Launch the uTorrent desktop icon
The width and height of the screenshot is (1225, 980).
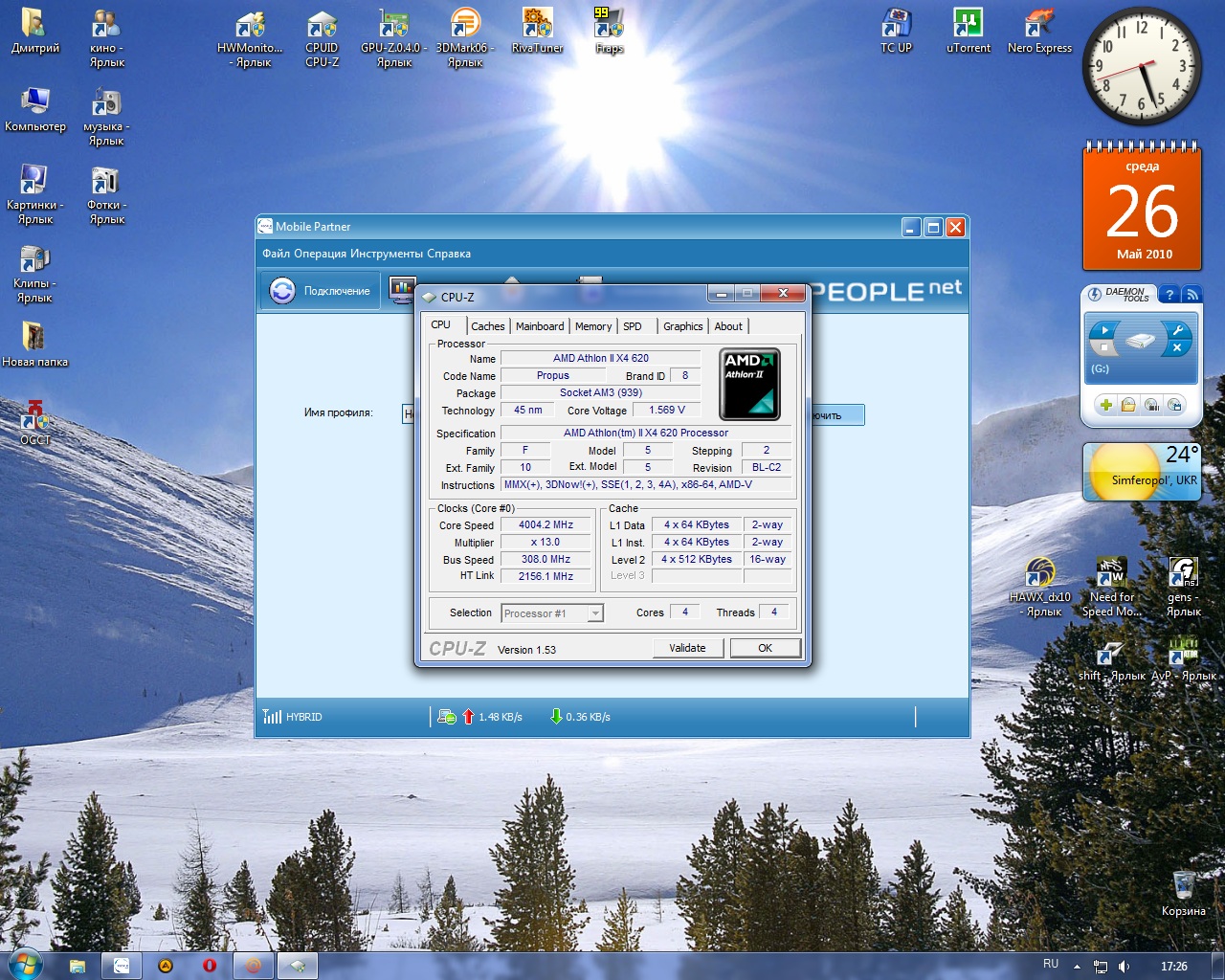[x=968, y=31]
